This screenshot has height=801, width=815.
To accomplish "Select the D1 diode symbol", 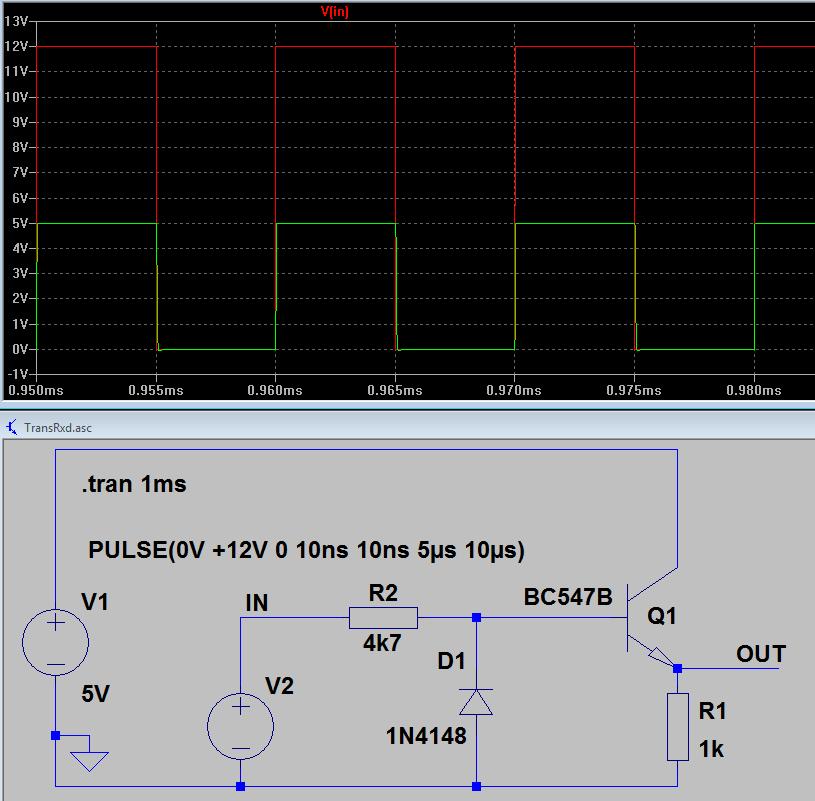I will (476, 702).
